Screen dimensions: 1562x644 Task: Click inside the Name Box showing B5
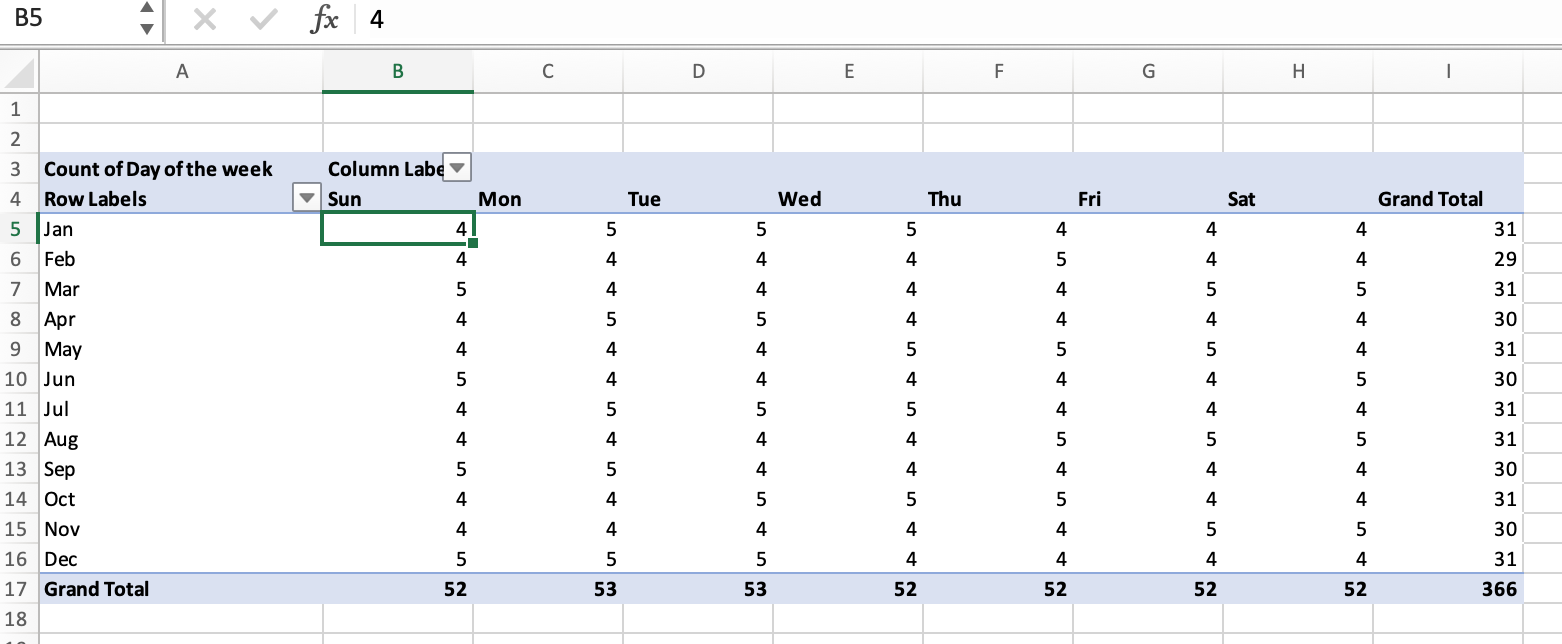click(x=70, y=19)
